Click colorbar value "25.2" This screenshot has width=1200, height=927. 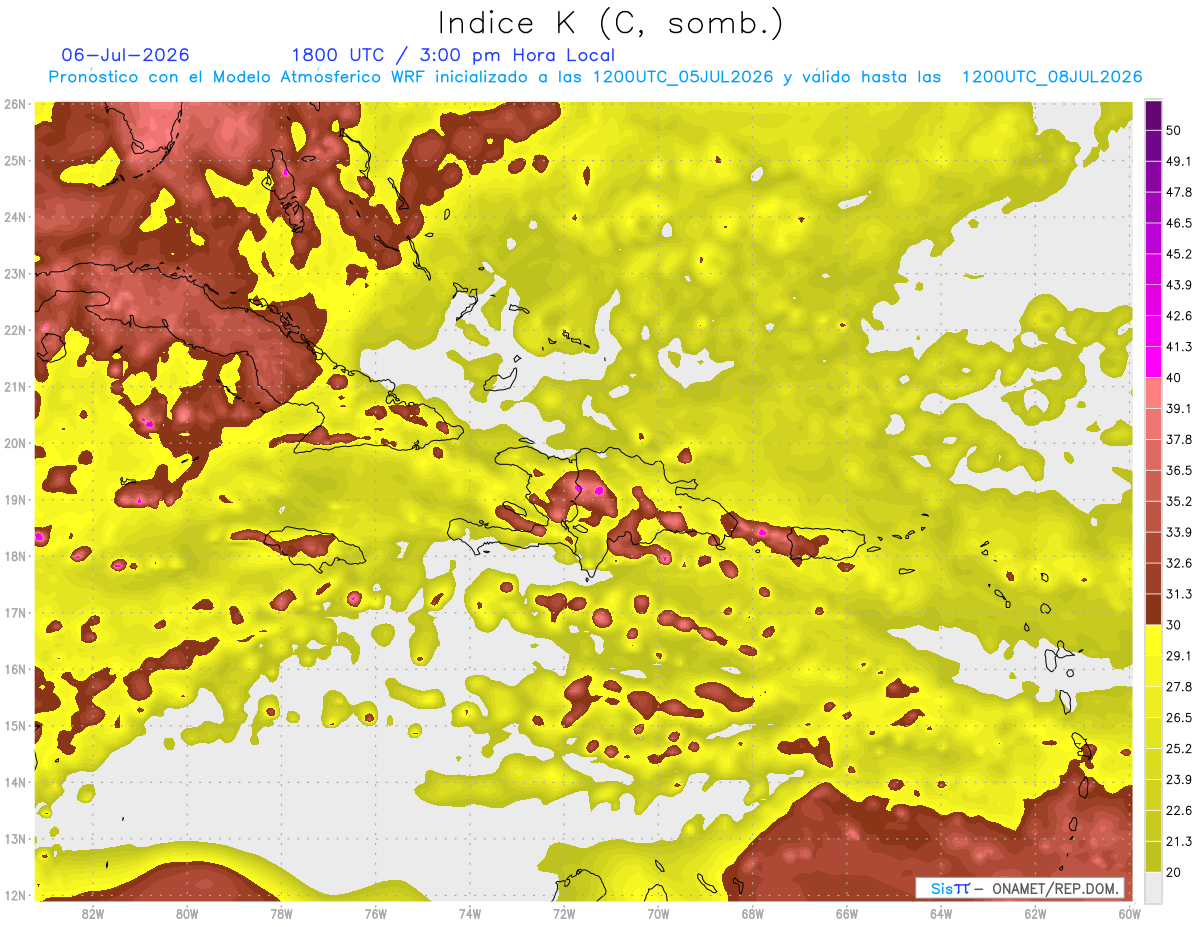coord(1179,748)
